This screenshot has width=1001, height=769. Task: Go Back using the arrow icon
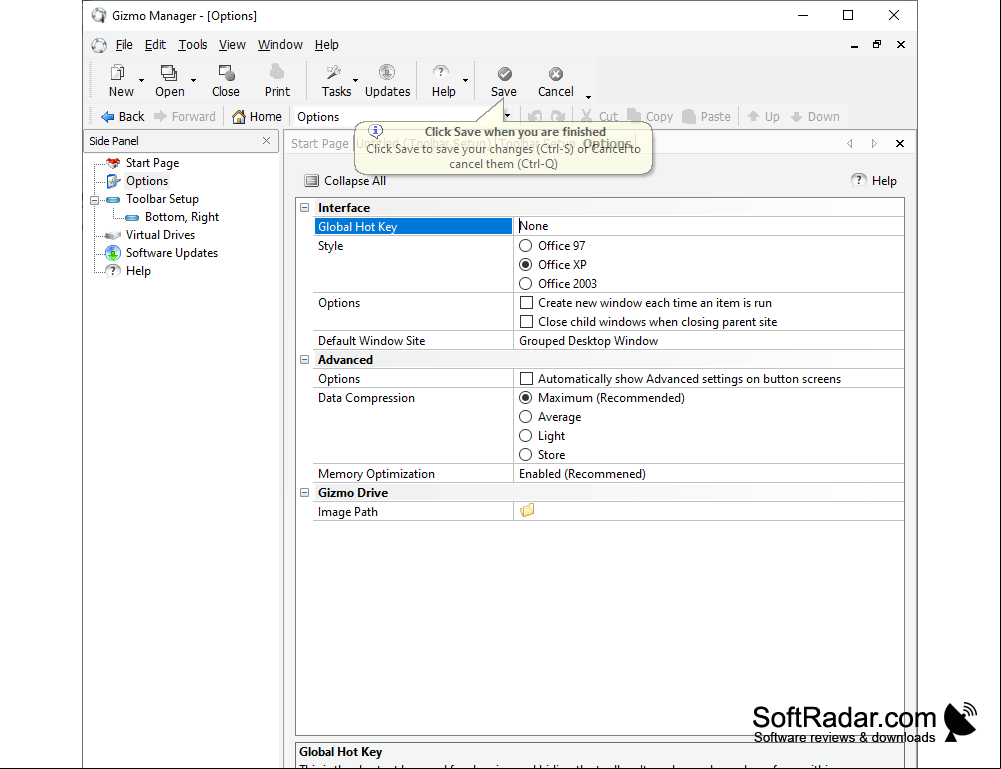tap(107, 117)
